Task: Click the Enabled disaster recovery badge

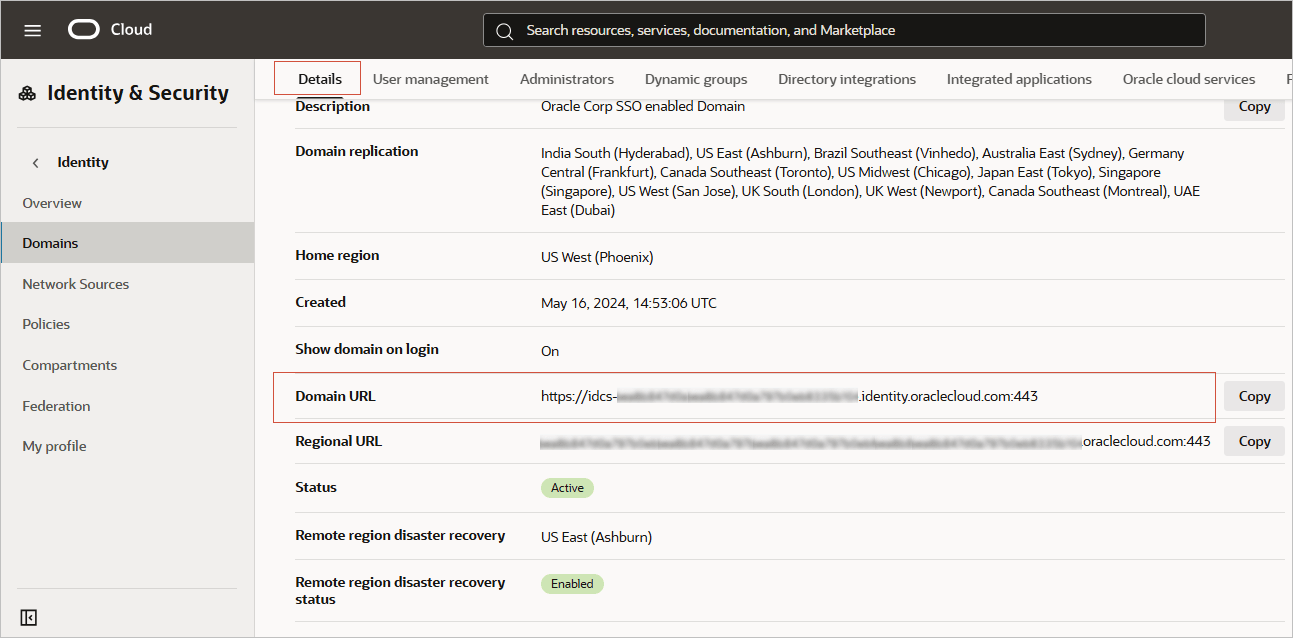Action: pos(572,584)
